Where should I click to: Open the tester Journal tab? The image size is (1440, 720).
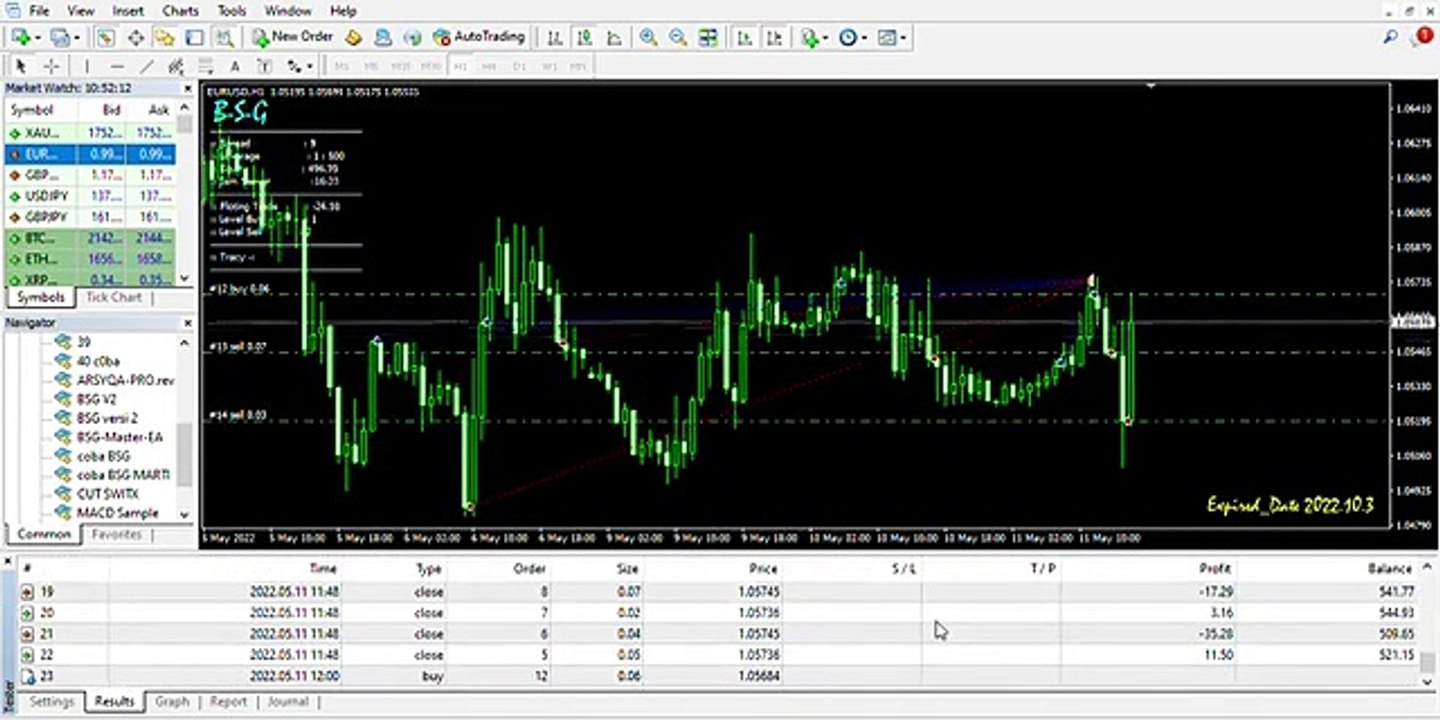point(288,701)
